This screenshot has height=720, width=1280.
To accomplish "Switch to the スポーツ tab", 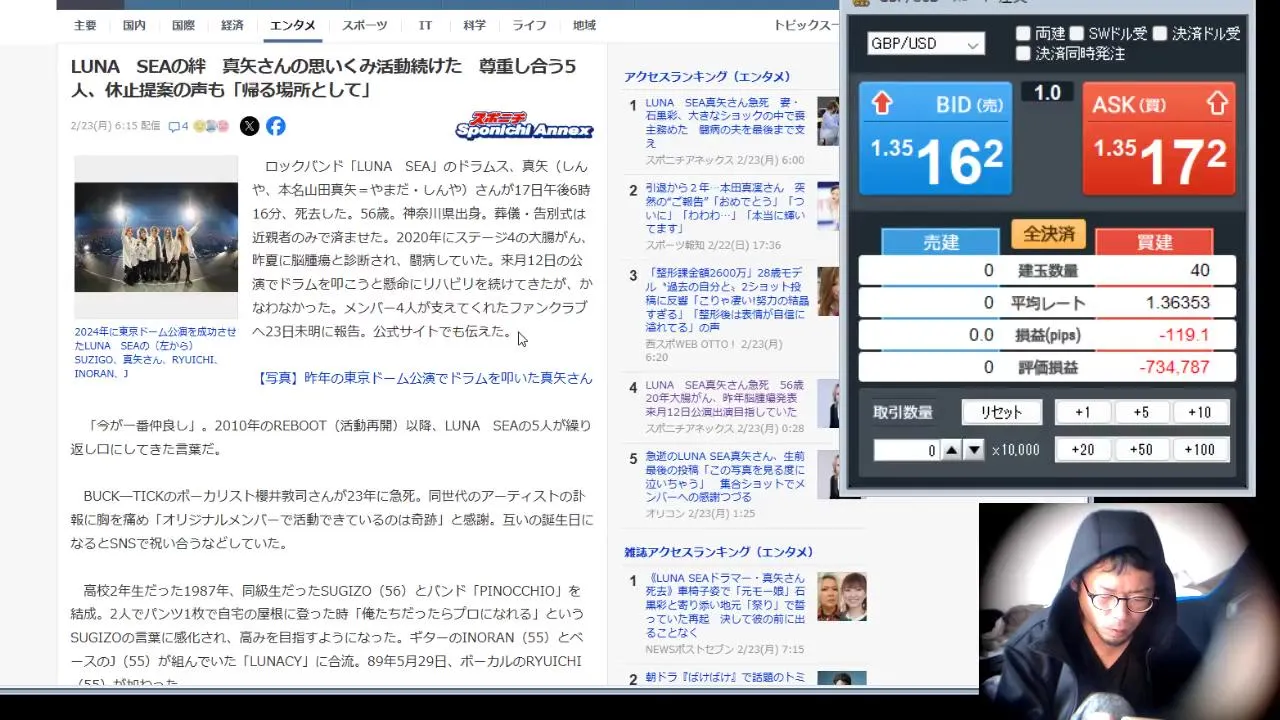I will pos(365,25).
